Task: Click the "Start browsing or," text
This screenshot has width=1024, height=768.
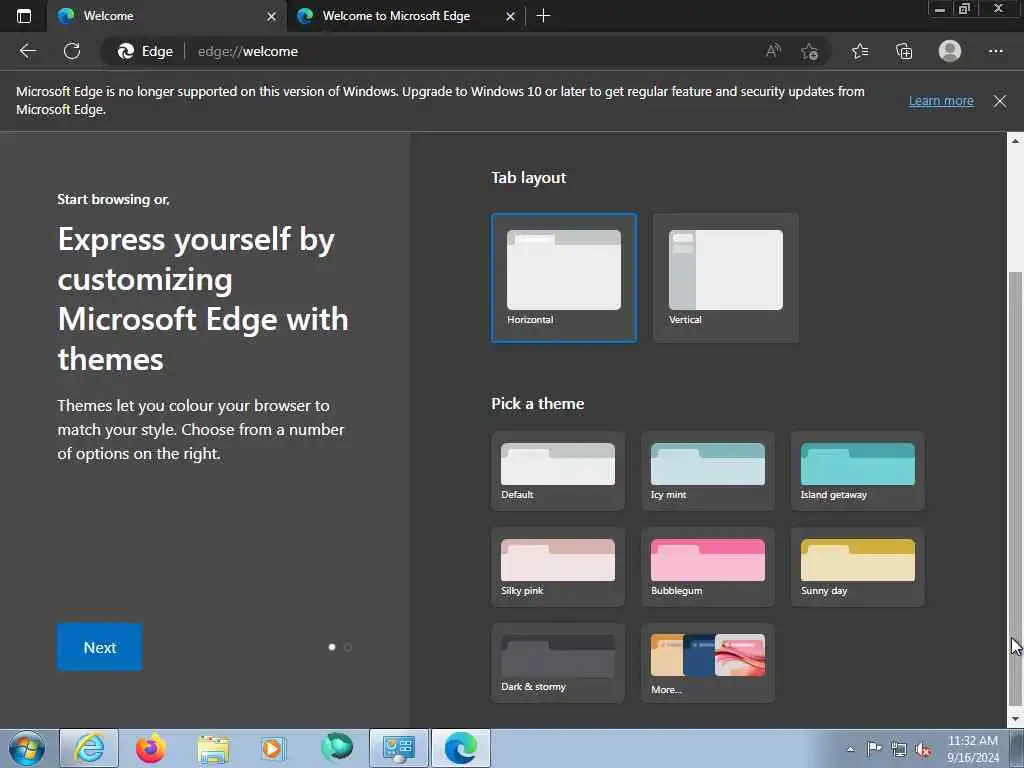Action: 114,199
